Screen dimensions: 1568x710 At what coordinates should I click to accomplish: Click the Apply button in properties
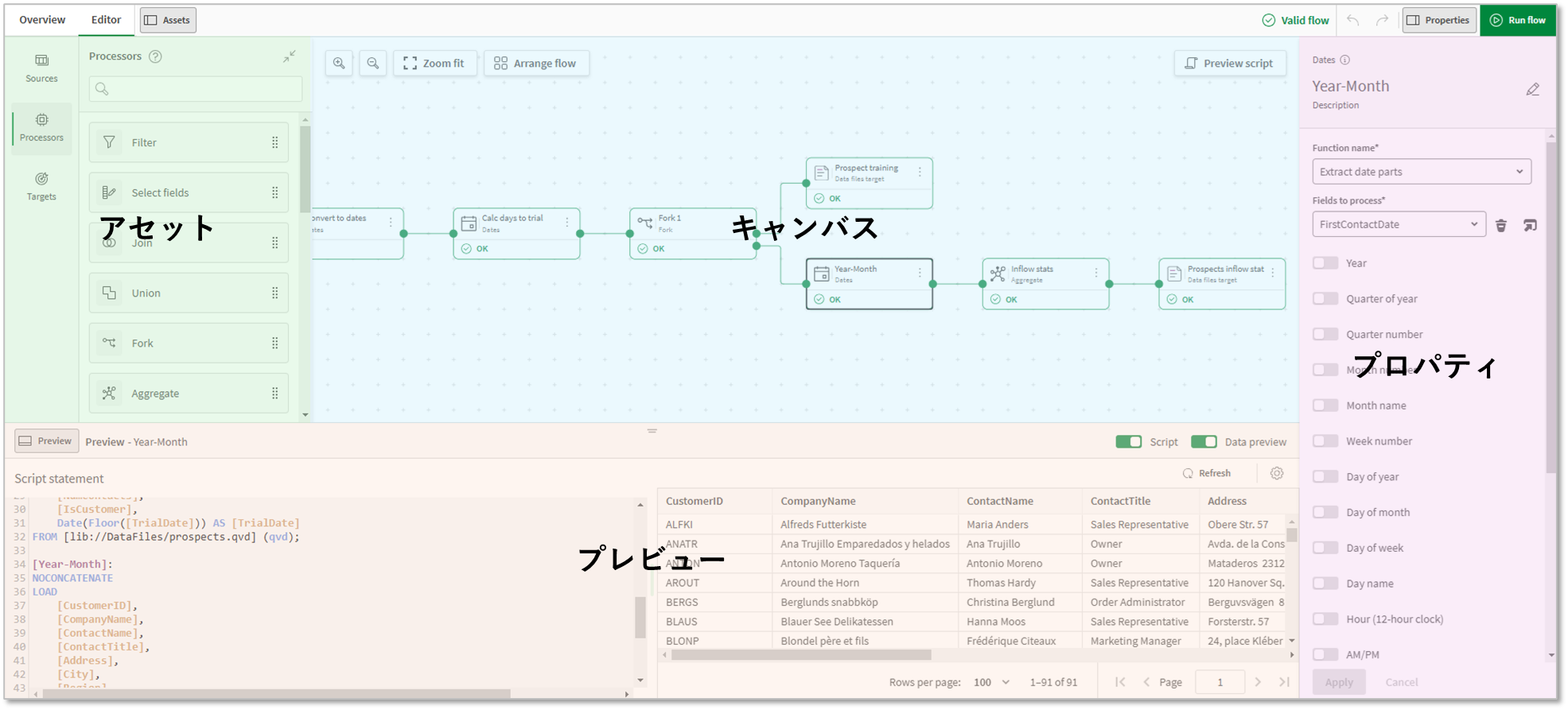point(1339,682)
